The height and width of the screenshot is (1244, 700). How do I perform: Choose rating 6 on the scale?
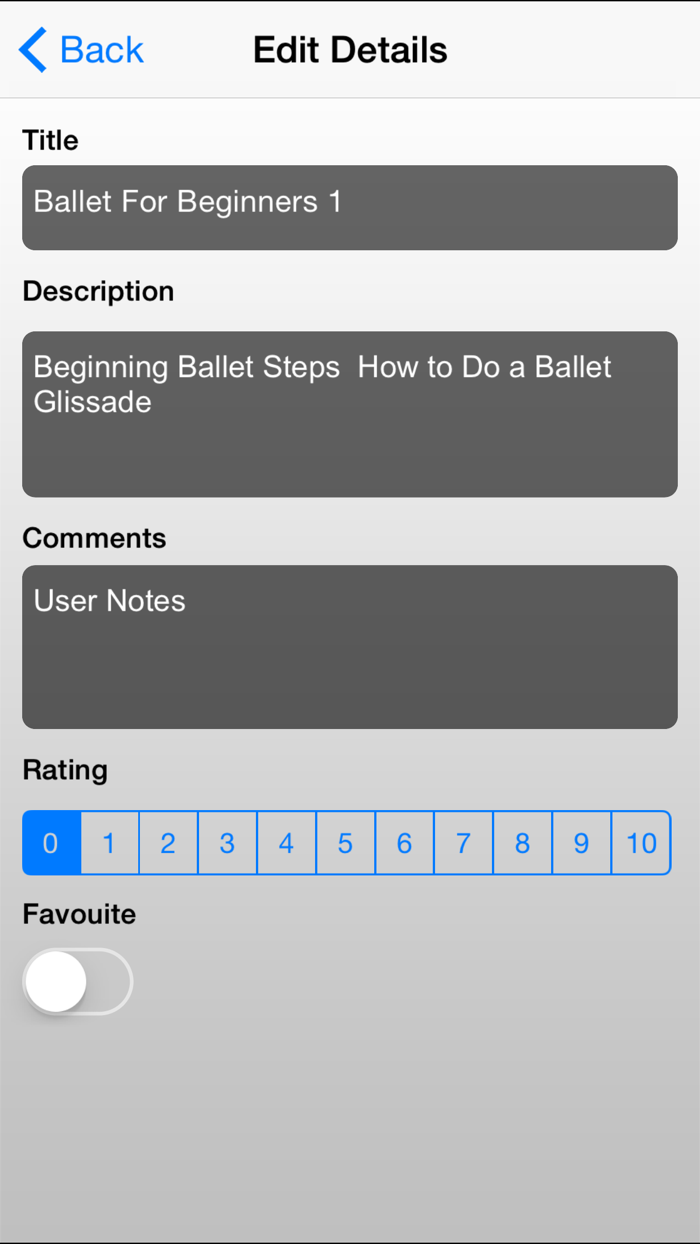point(404,843)
